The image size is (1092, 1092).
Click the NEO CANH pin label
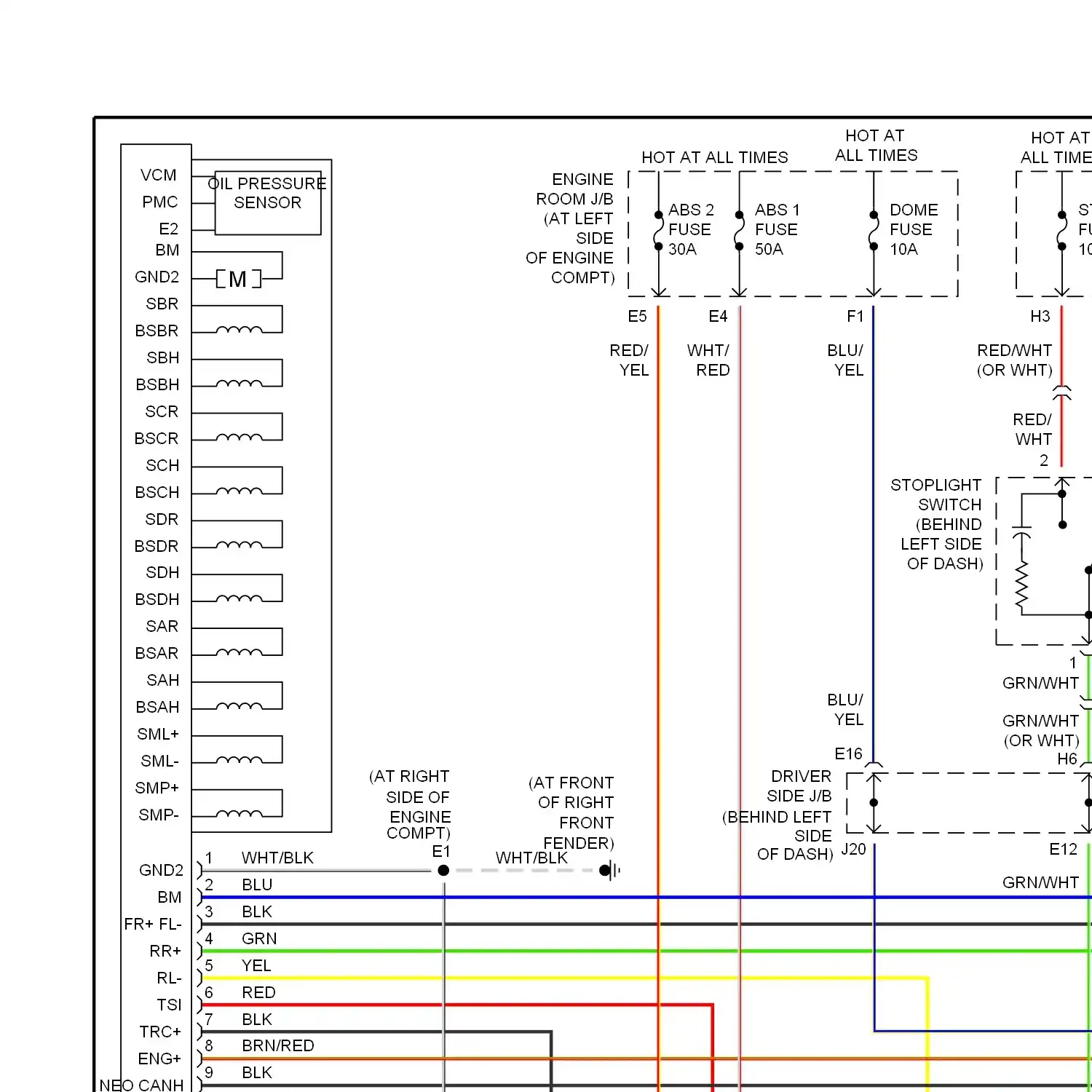(141, 1085)
